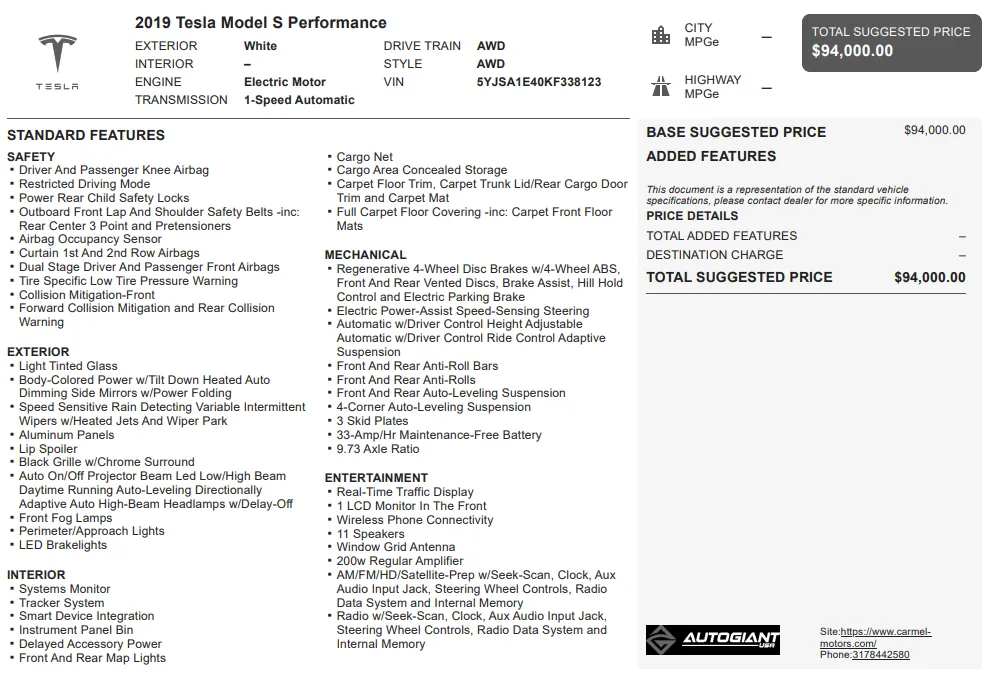Click the Exterior features section heading

tap(38, 352)
